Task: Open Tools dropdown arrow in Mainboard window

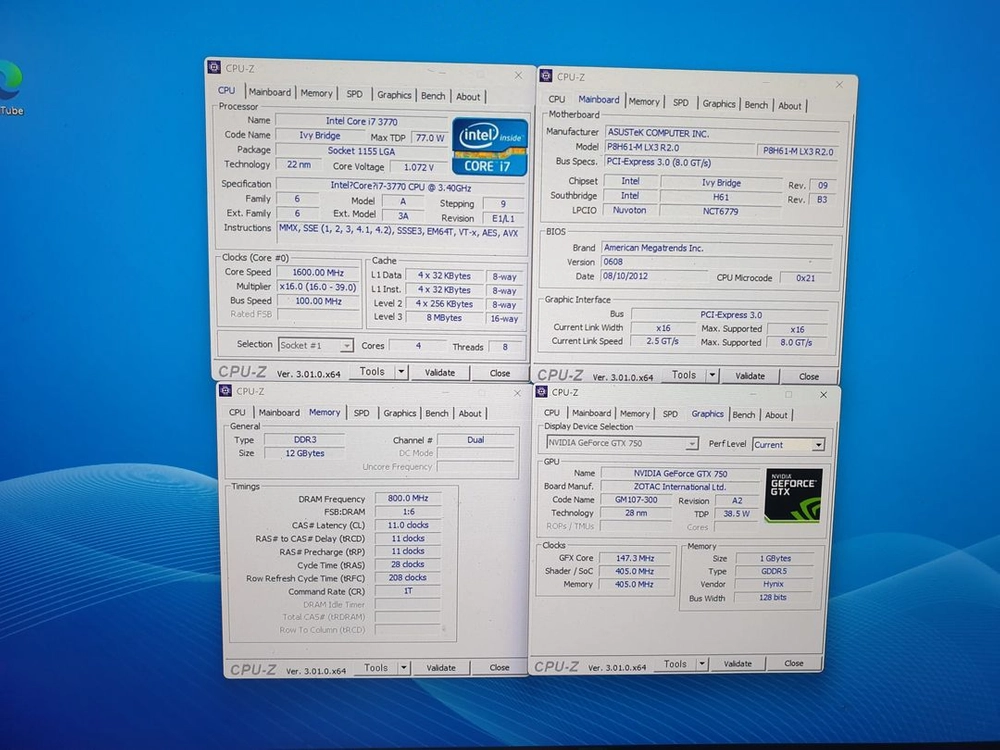Action: (713, 376)
